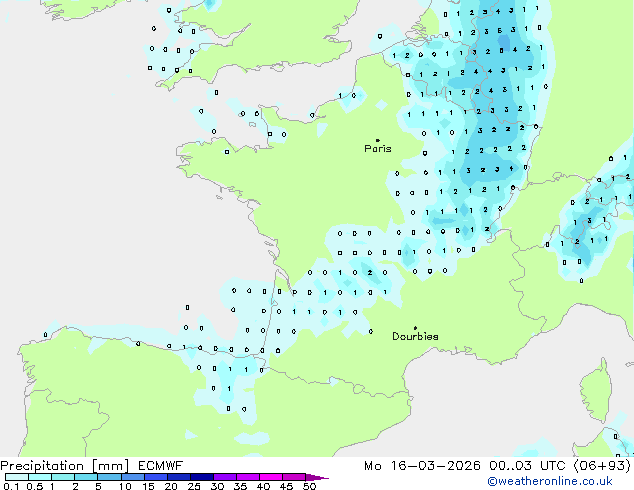Screen dimensions: 634x490
Task: Click the 00..03 UTC time range
Action: (527, 466)
